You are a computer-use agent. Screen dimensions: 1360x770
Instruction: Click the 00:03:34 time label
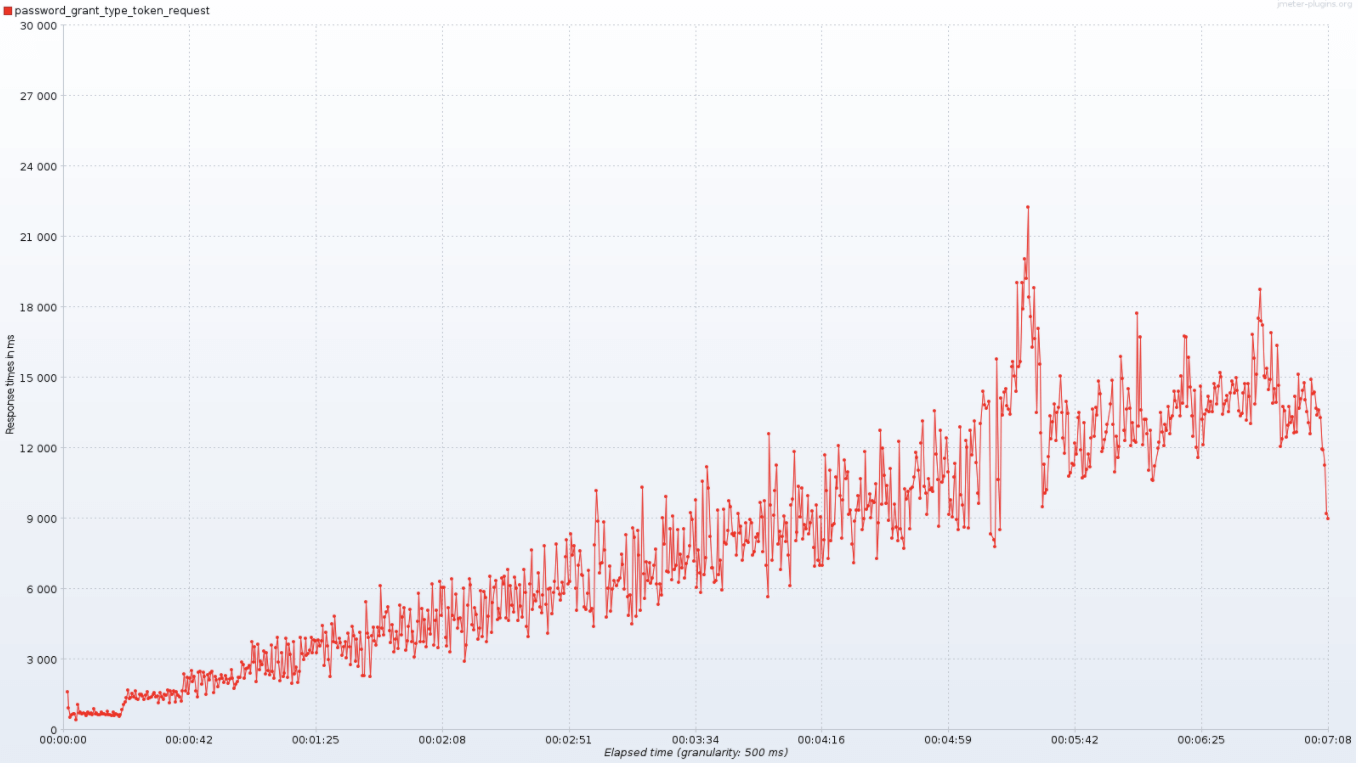tap(695, 740)
